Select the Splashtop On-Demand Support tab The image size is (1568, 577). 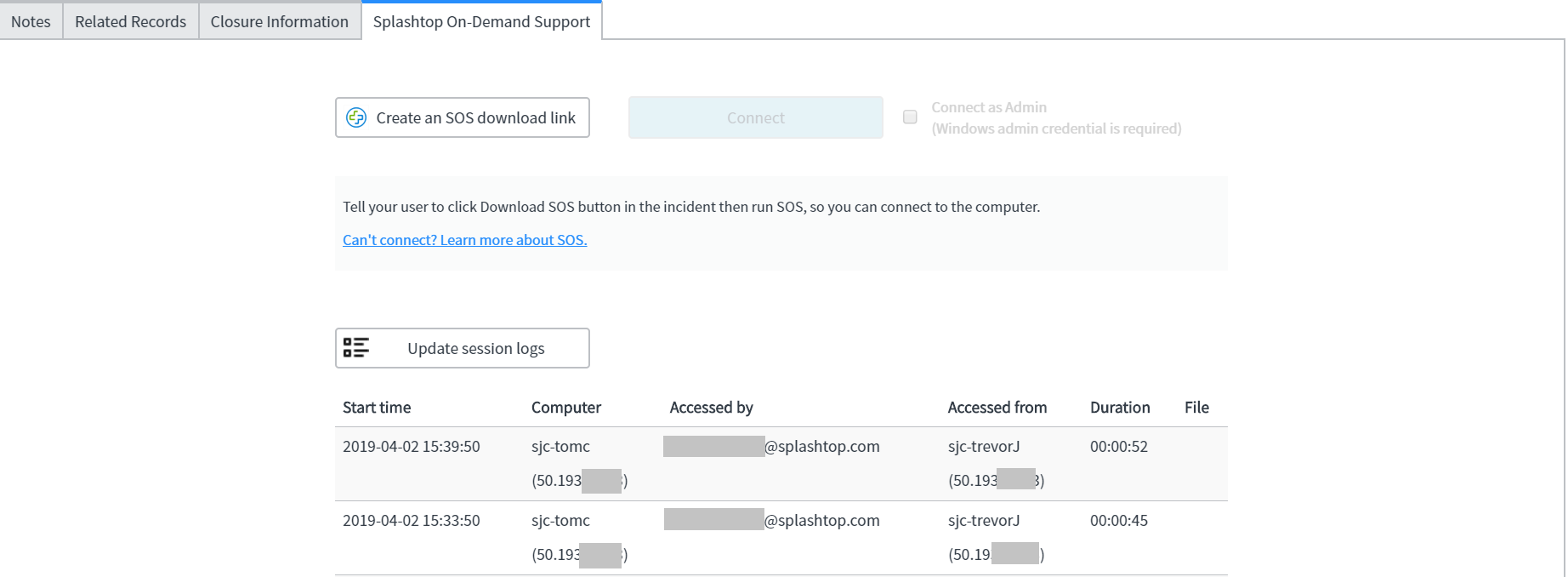[482, 21]
